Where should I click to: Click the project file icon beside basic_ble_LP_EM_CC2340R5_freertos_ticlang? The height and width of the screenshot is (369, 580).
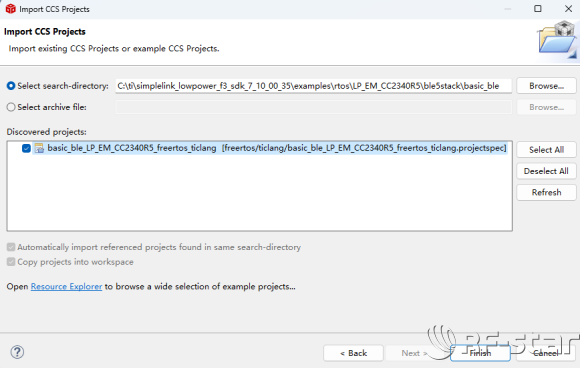[x=39, y=148]
